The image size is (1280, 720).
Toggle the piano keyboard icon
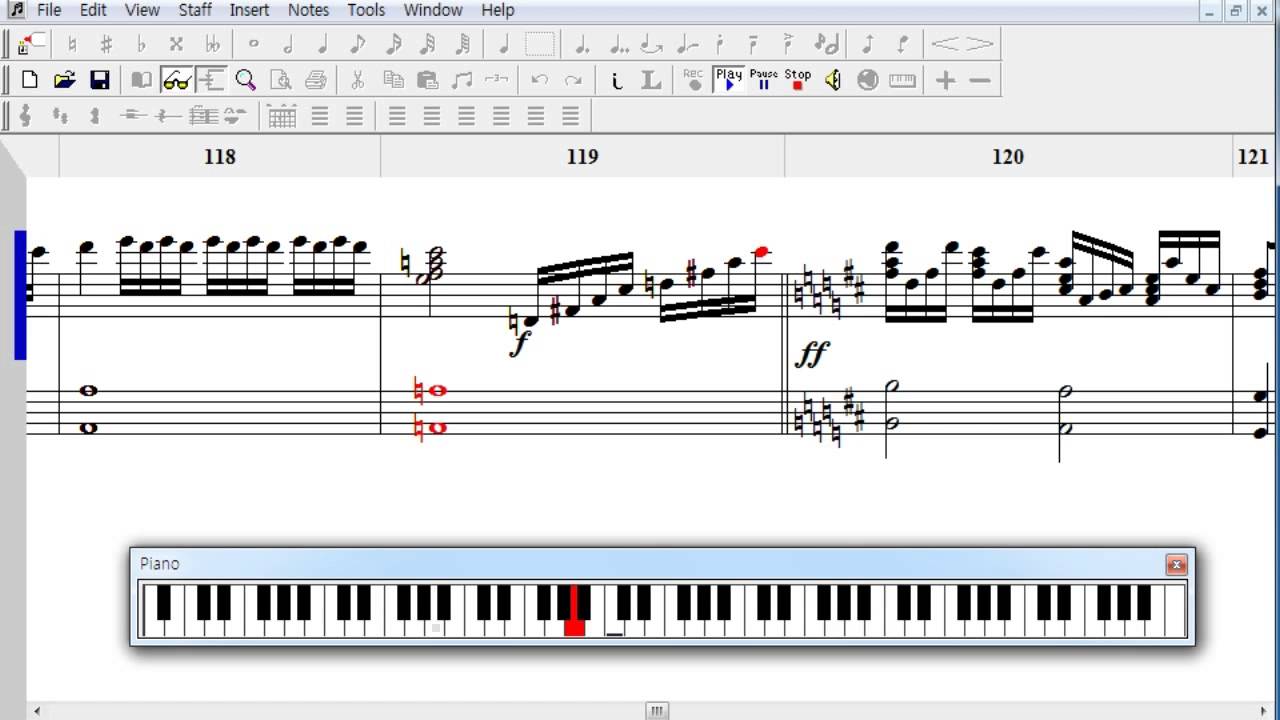902,80
